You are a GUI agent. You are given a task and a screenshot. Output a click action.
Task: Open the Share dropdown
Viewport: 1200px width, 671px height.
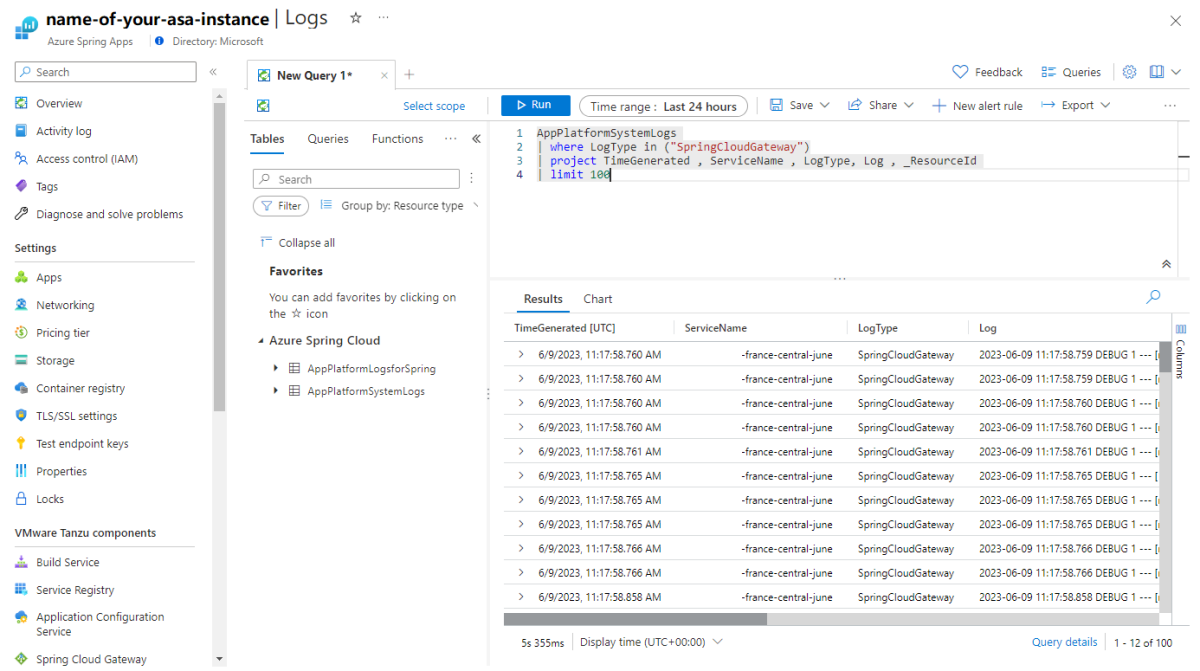coord(881,105)
